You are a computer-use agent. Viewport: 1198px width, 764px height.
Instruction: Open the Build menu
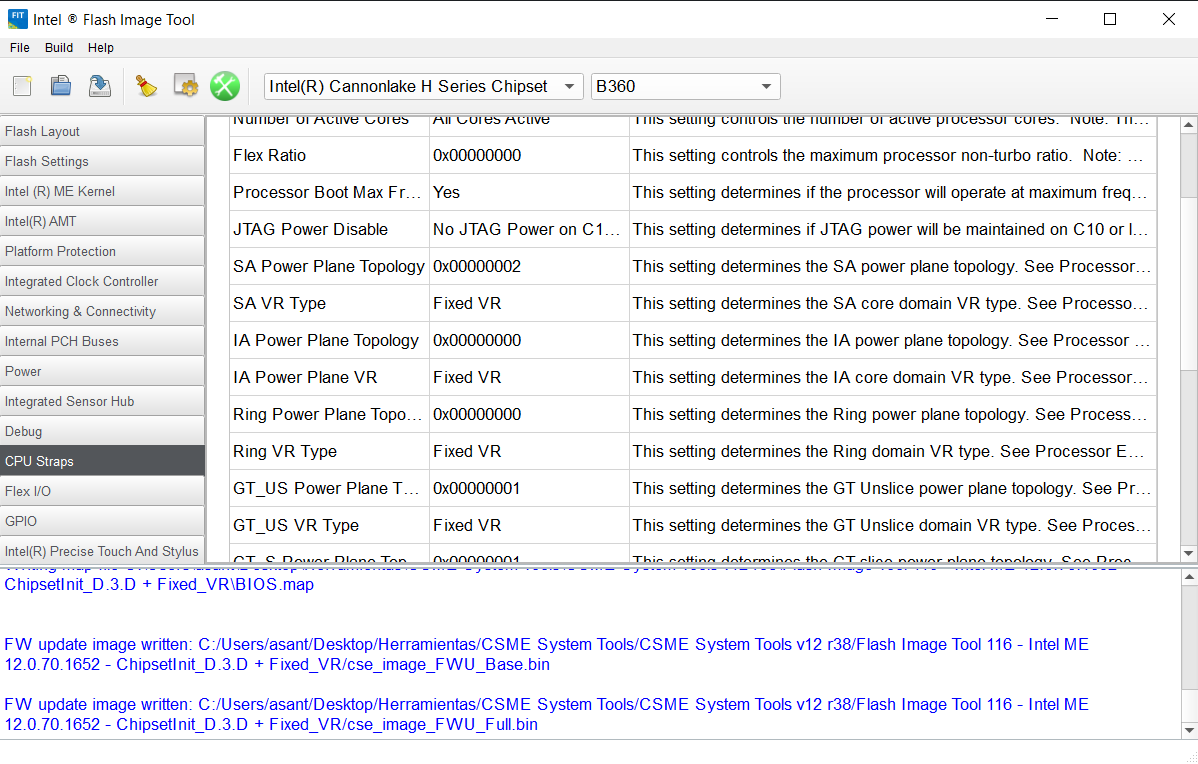[x=59, y=47]
